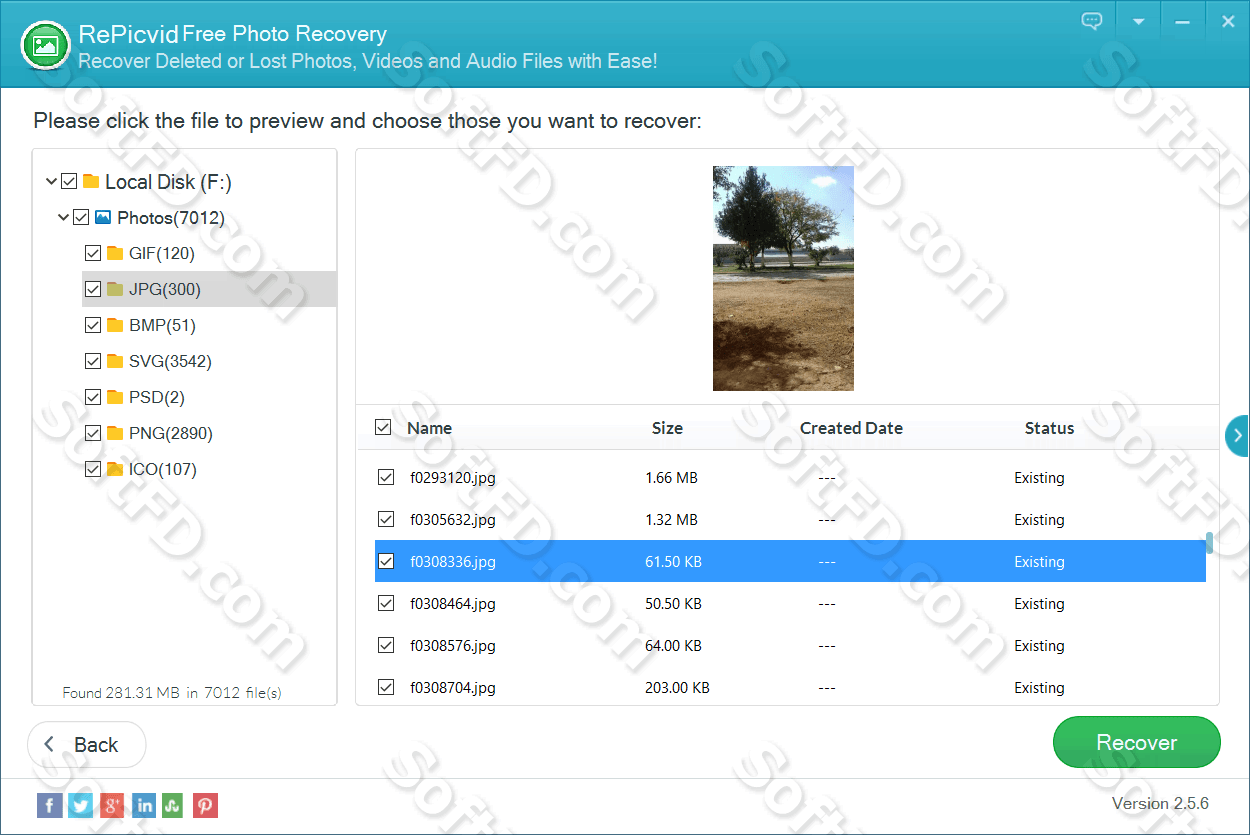Expand the side panel with blue arrow

(x=1237, y=435)
